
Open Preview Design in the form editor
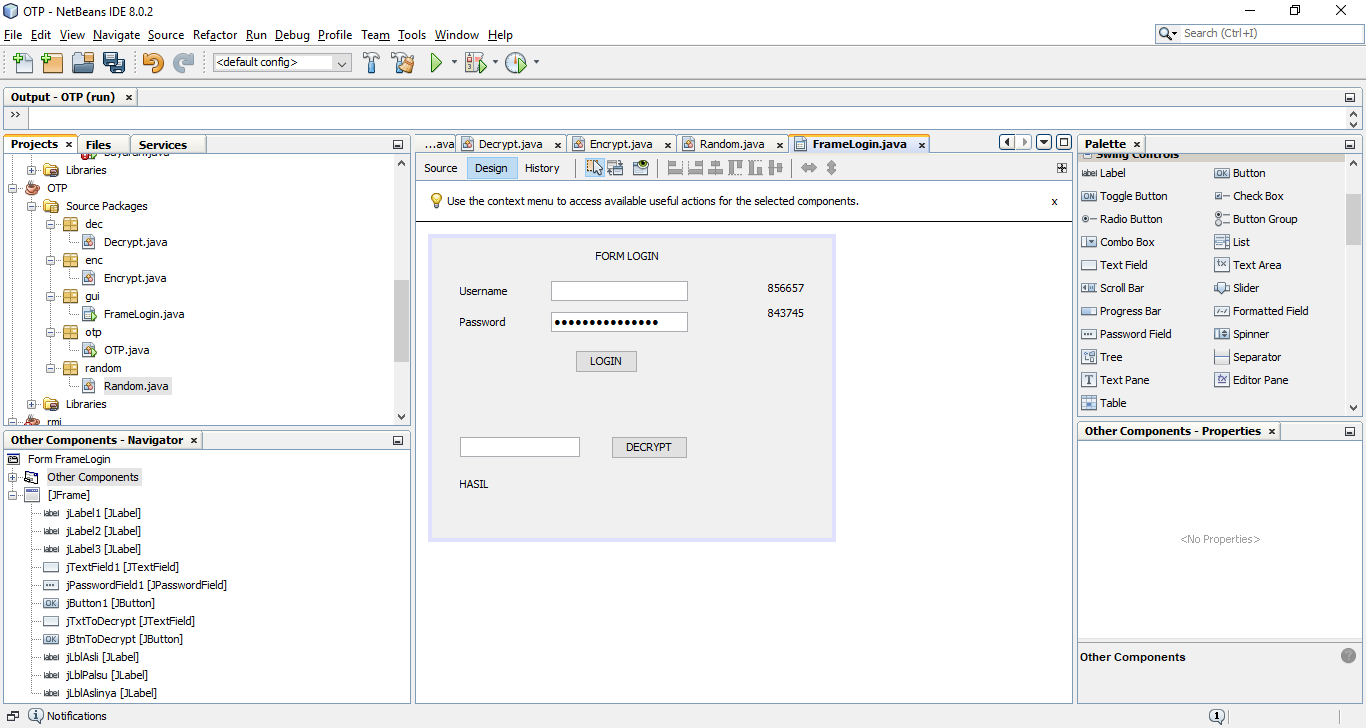pos(641,168)
